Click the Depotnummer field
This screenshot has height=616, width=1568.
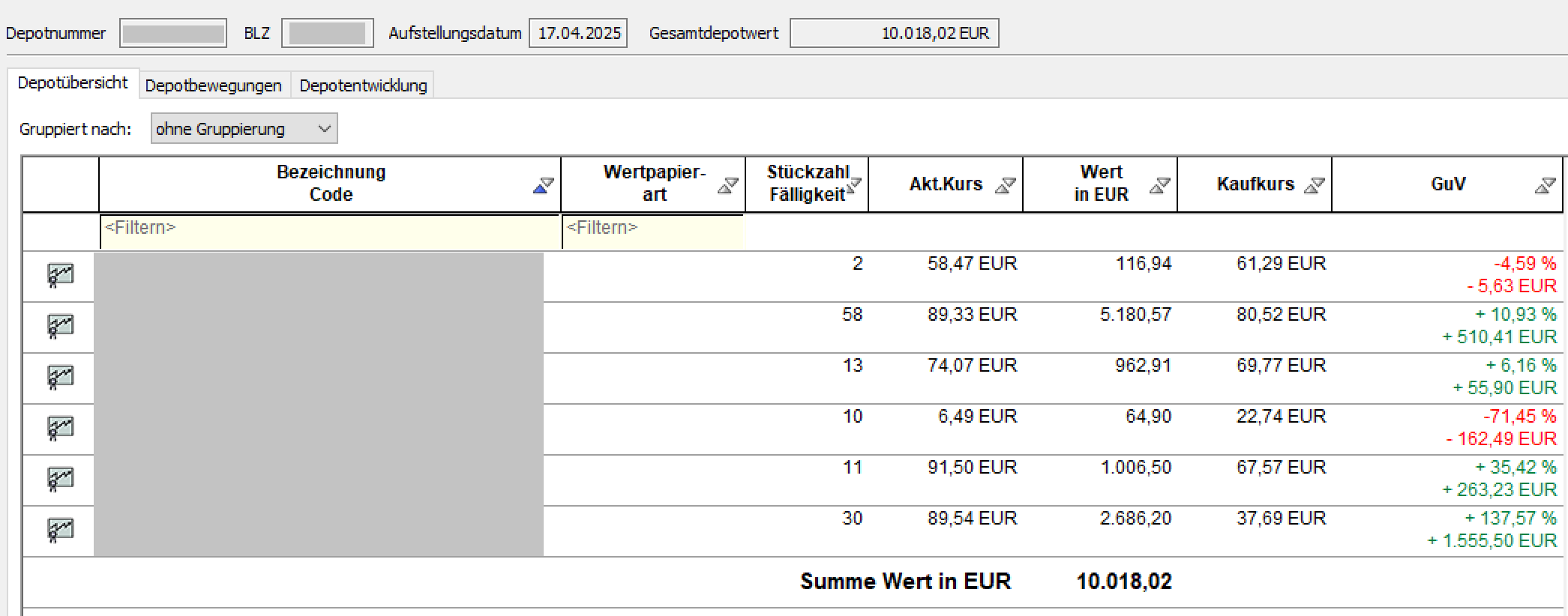pyautogui.click(x=173, y=33)
